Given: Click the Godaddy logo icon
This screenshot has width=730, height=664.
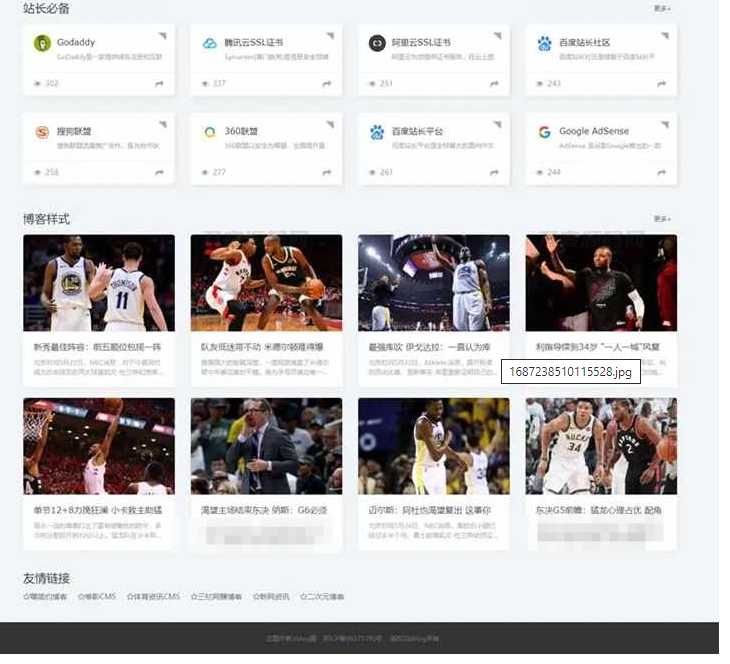Looking at the screenshot, I should (x=42, y=43).
